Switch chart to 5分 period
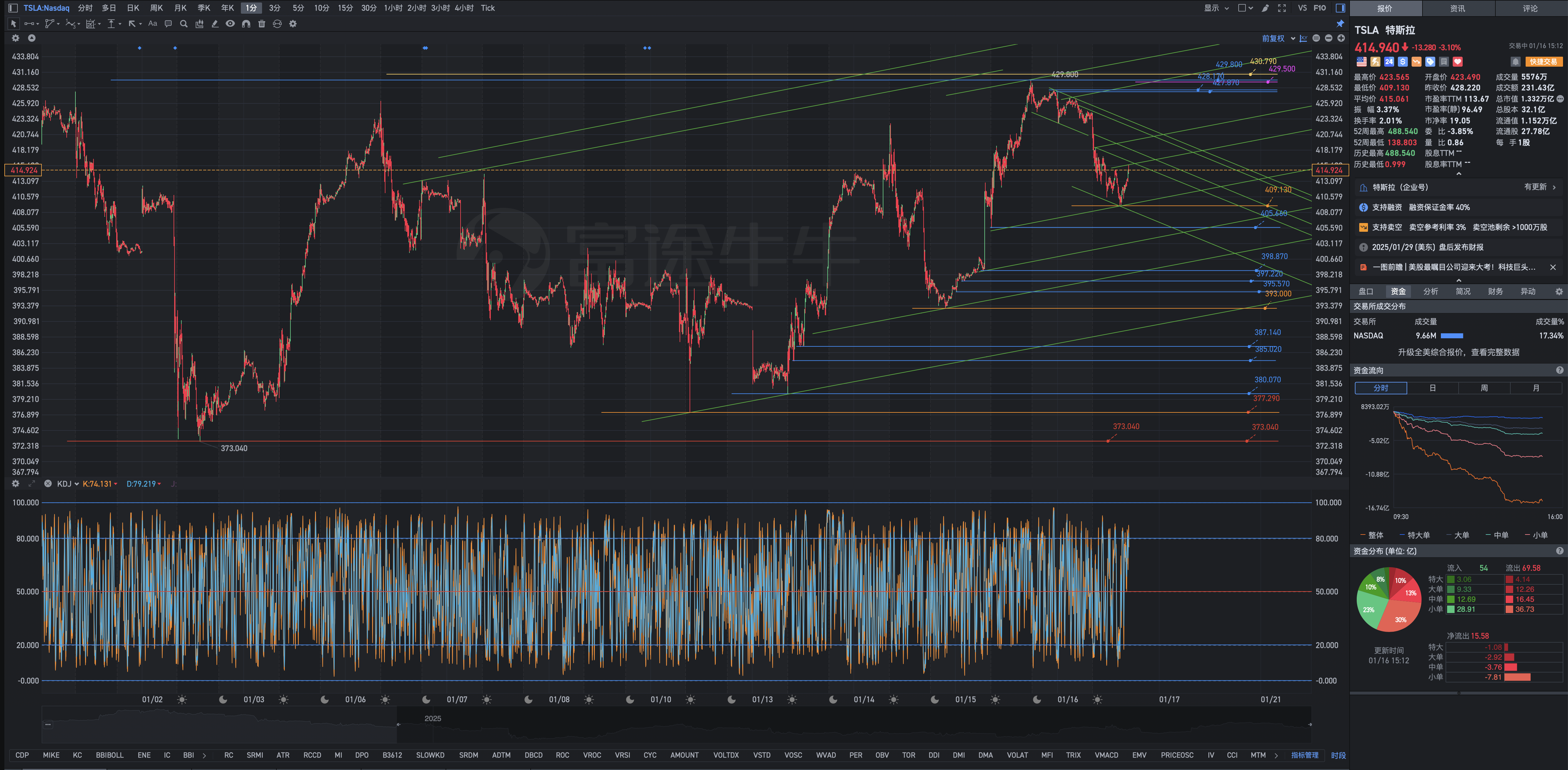1568x770 pixels. click(x=298, y=8)
